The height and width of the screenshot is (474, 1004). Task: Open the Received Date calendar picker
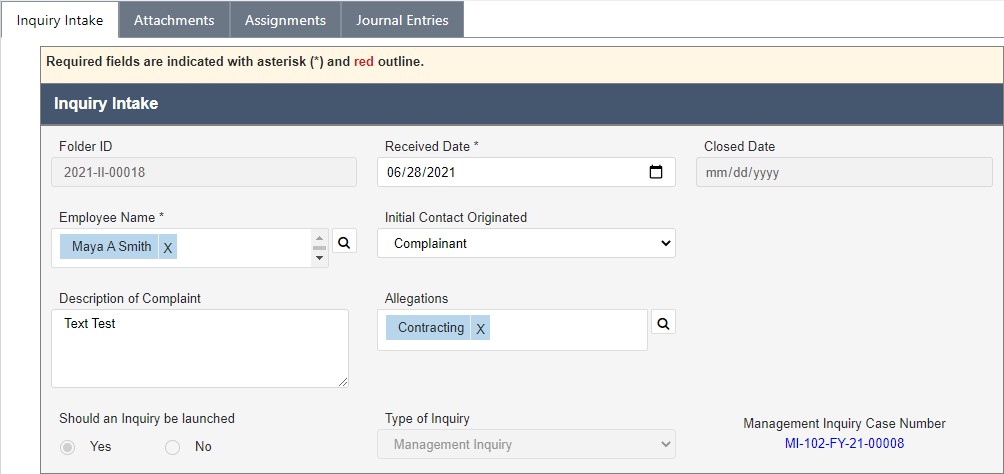(x=656, y=172)
